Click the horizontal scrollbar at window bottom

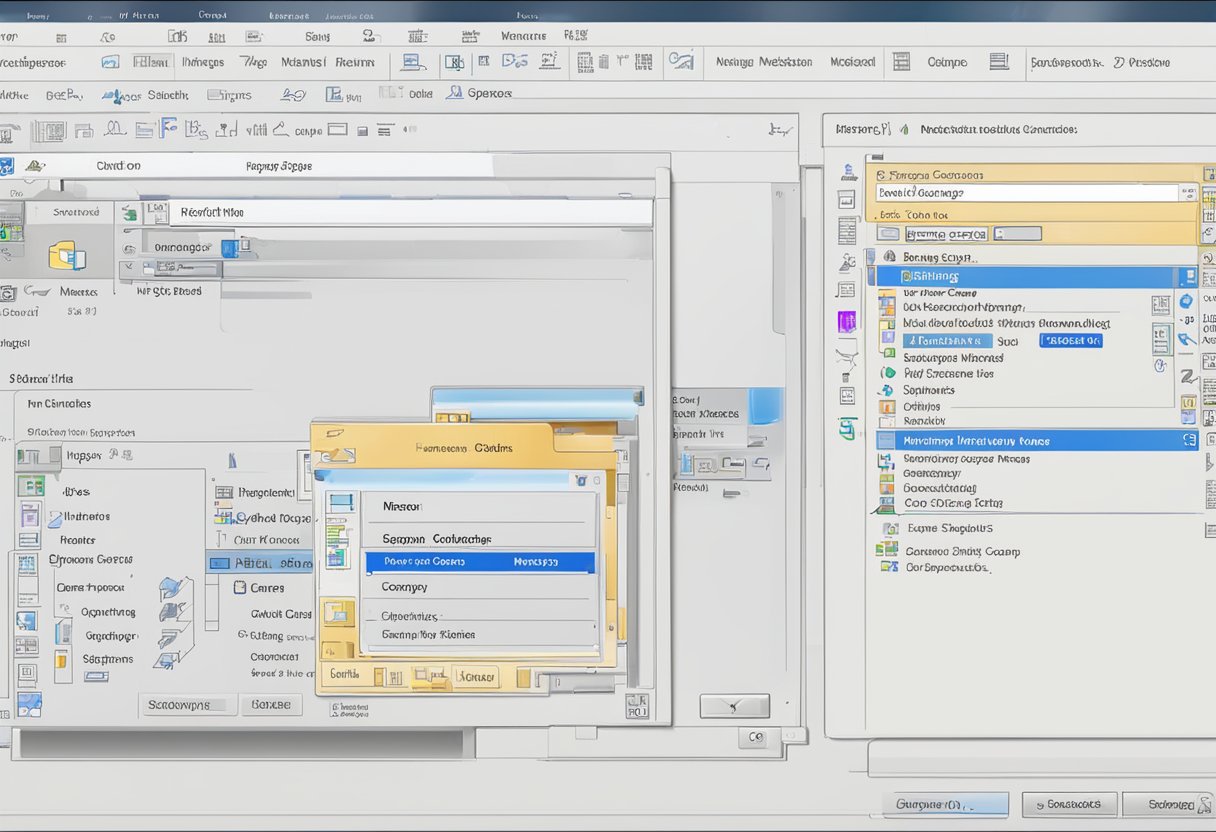[x=240, y=743]
